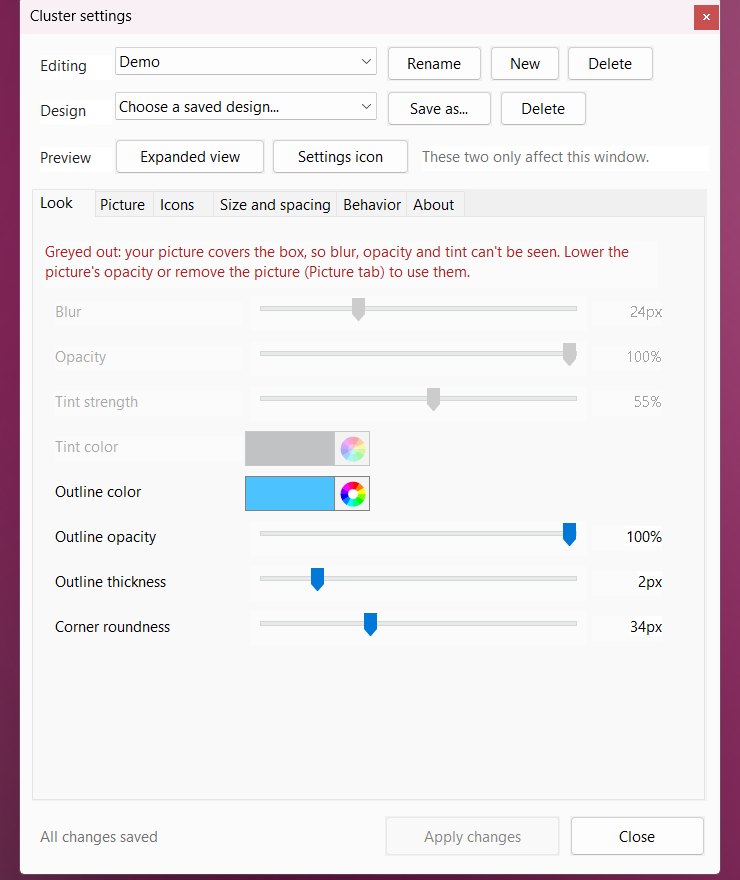Screen dimensions: 740x880
Task: Expand the Editing dropdown showing Demo
Action: tap(246, 61)
